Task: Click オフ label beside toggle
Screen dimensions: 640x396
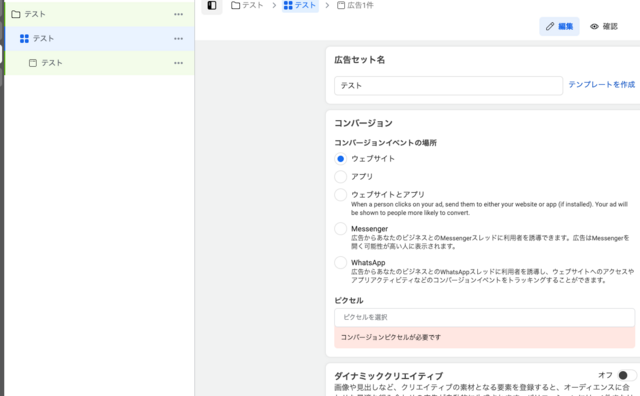Action: [x=605, y=375]
